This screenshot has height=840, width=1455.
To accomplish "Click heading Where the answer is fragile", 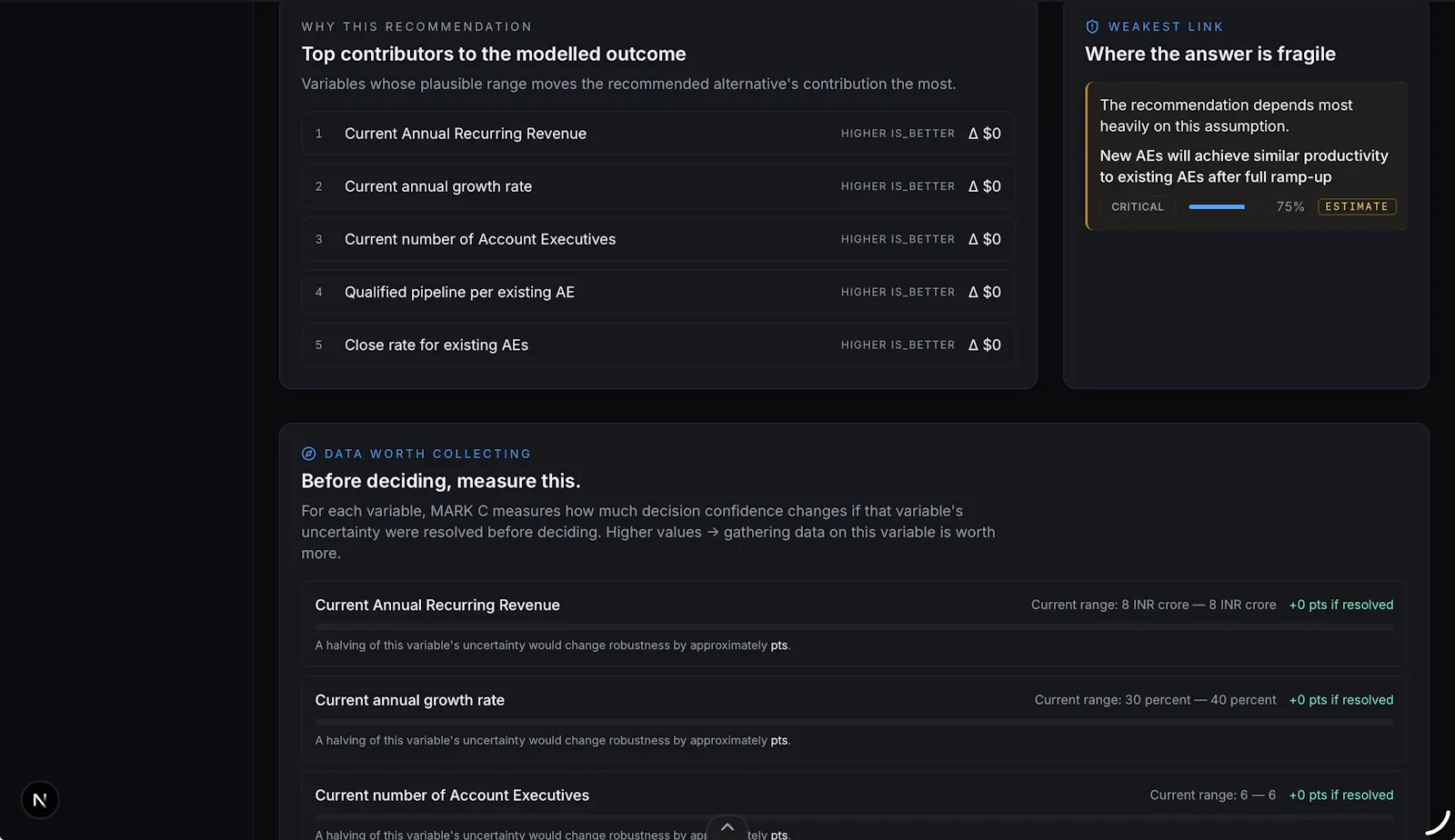I will (1210, 54).
